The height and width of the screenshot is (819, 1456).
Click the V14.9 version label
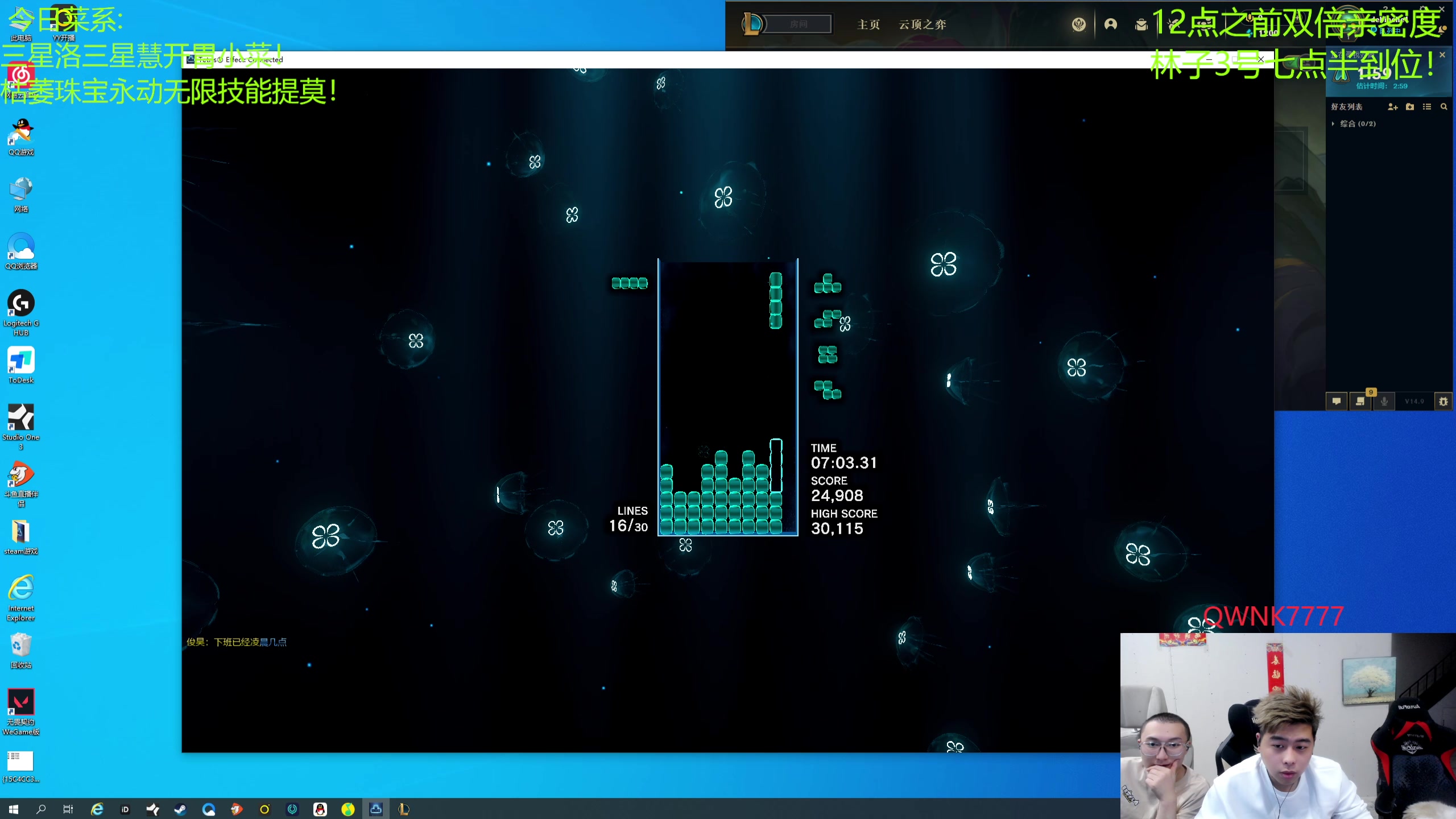click(1414, 402)
